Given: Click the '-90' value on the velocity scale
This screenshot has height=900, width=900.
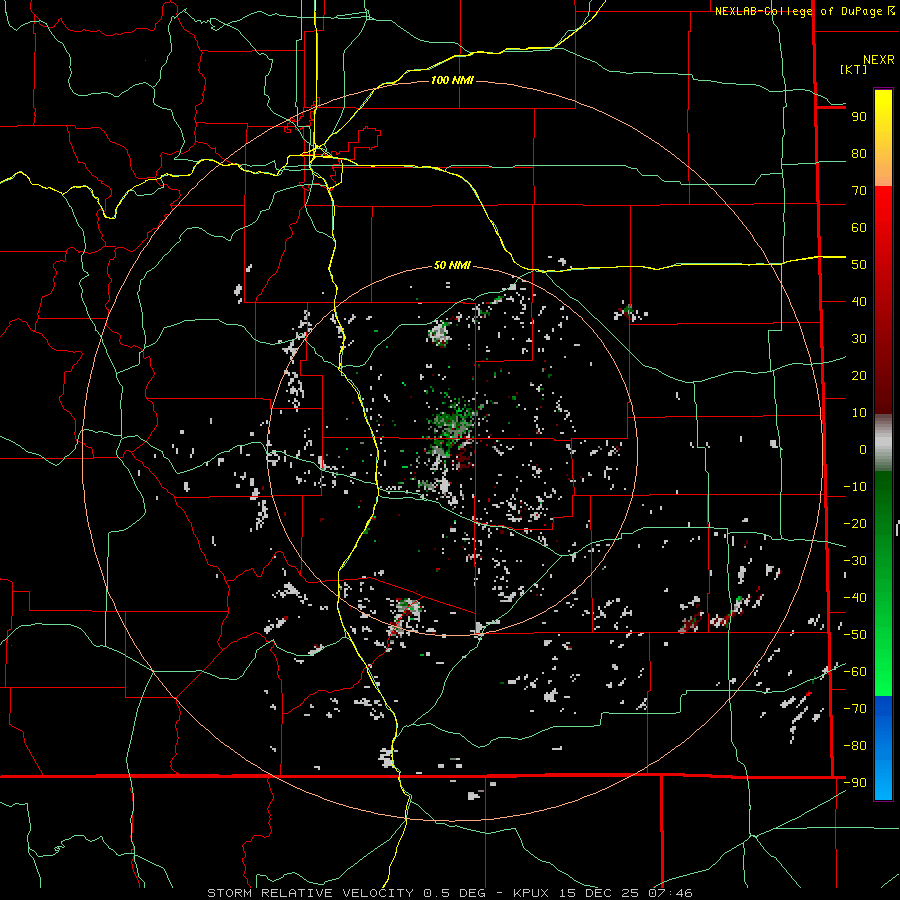Looking at the screenshot, I should (855, 783).
